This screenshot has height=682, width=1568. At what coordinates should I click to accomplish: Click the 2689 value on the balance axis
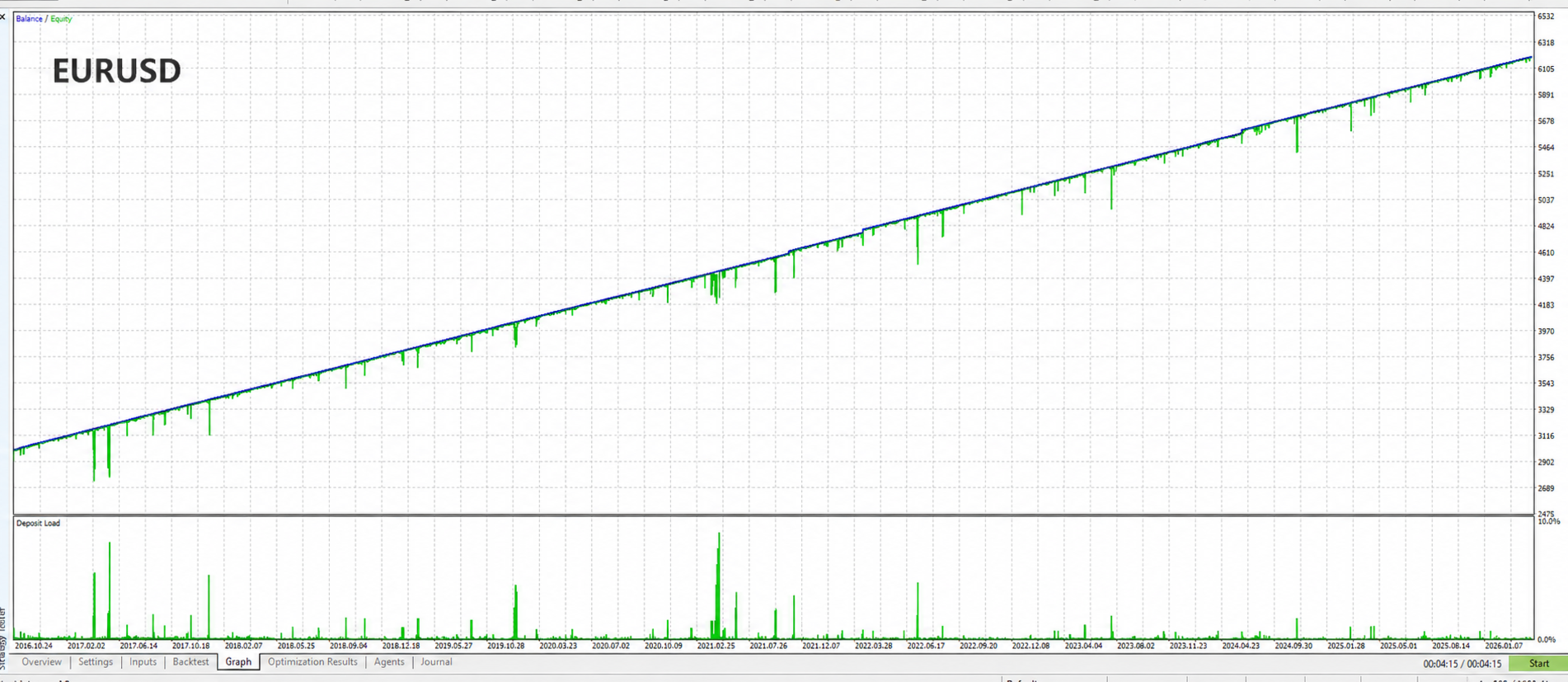[x=1546, y=489]
